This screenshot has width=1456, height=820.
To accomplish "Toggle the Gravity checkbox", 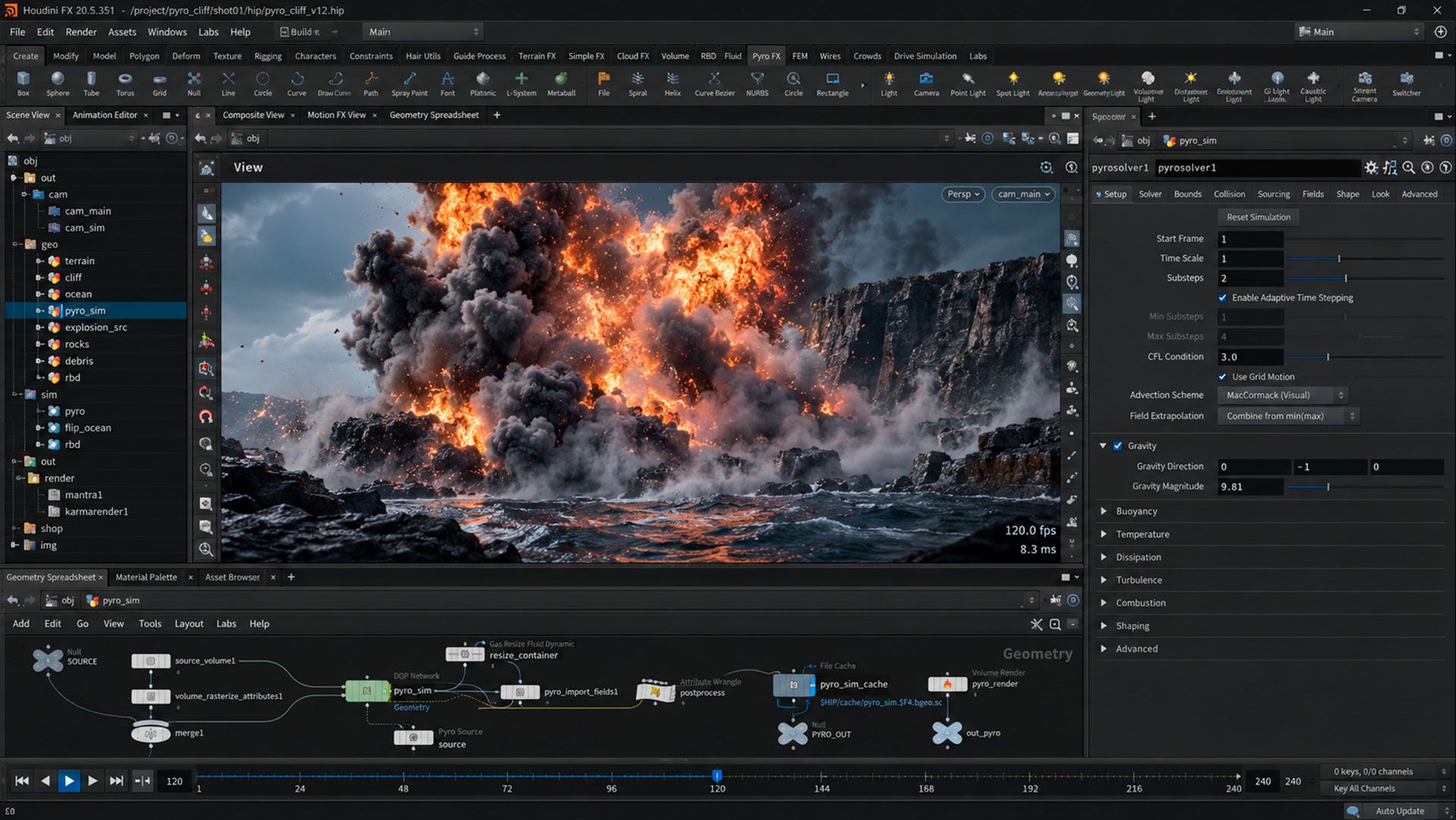I will pyautogui.click(x=1117, y=446).
